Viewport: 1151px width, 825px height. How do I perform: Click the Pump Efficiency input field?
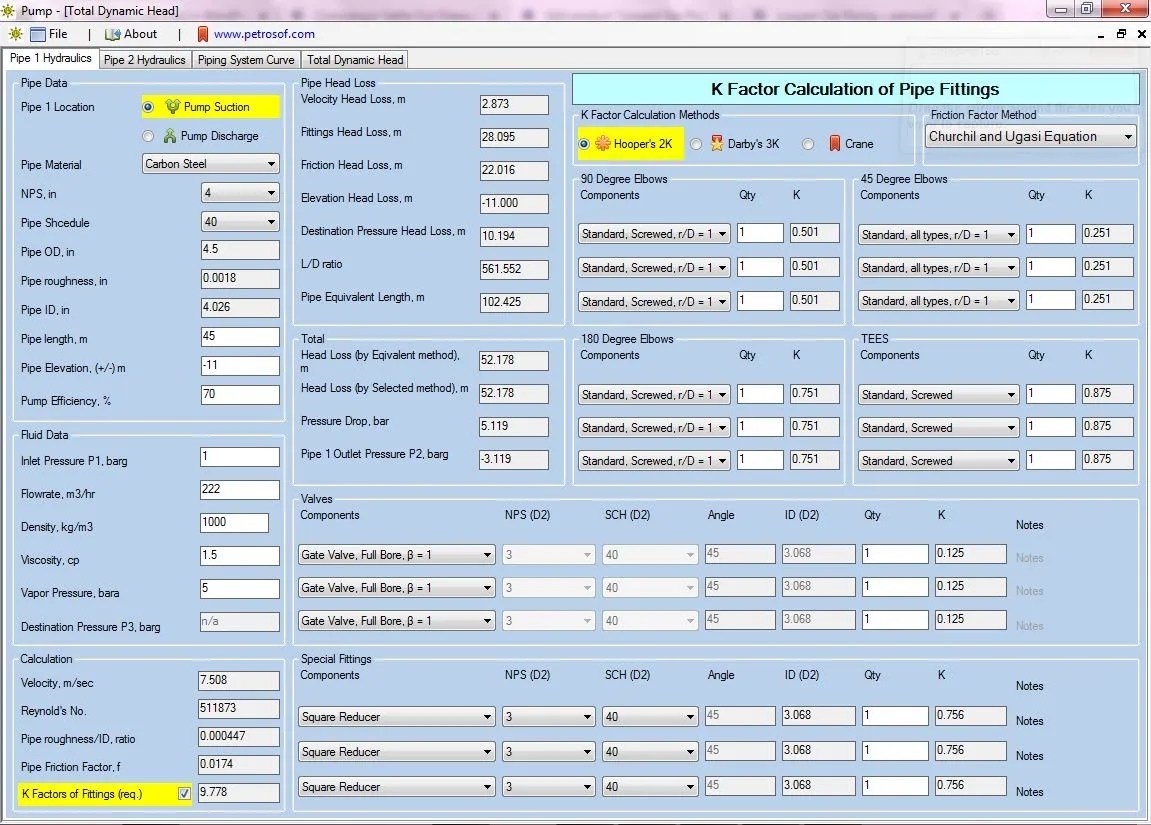[x=240, y=395]
